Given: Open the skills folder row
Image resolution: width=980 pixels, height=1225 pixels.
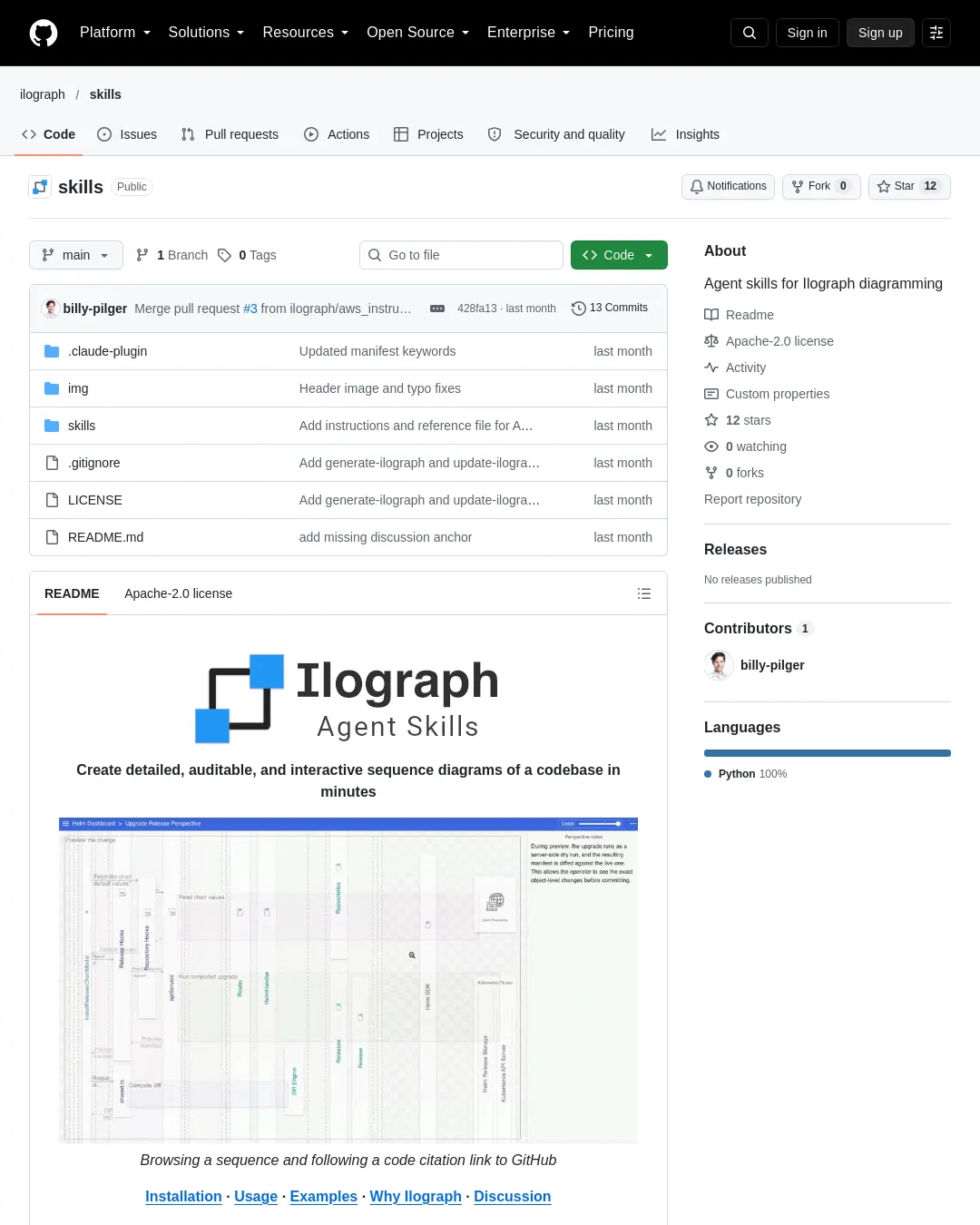Looking at the screenshot, I should tap(348, 426).
